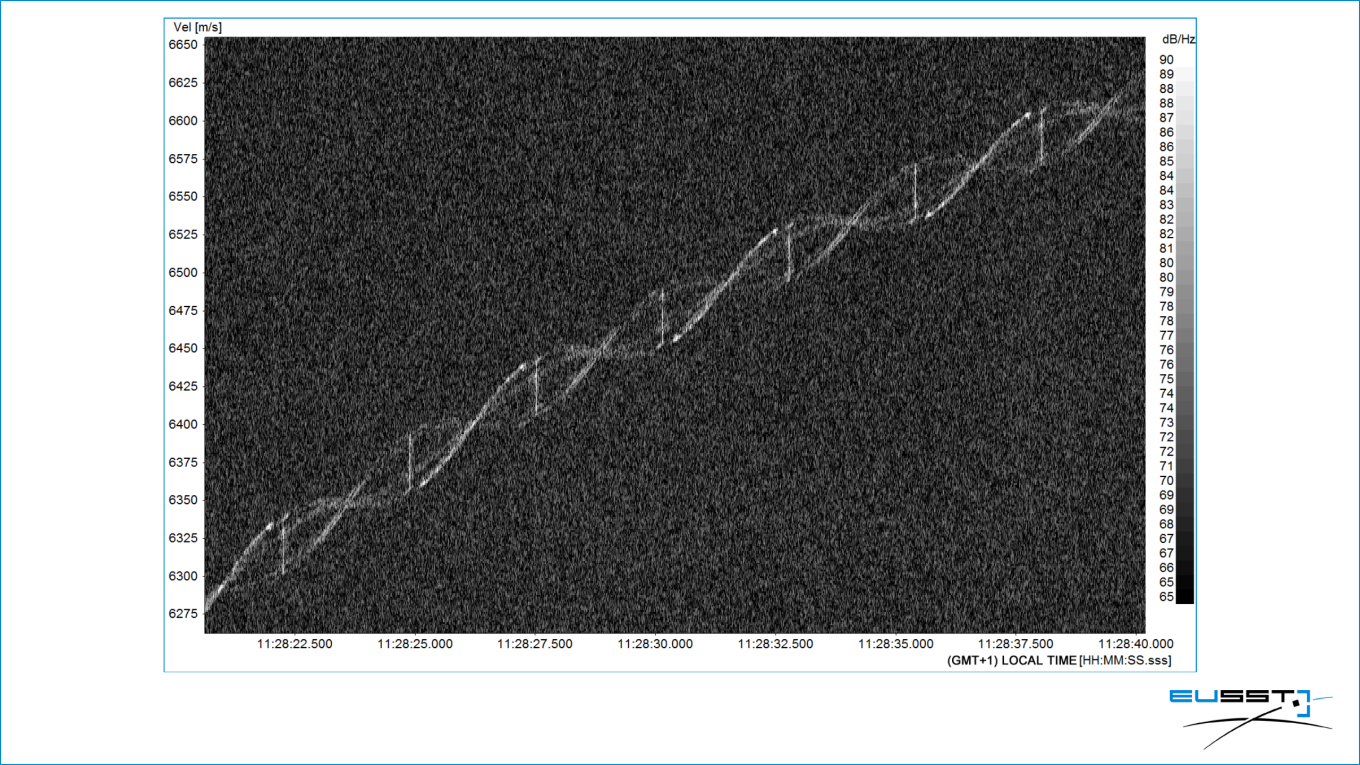Click the dB/Hz colorbar title

coord(1178,40)
